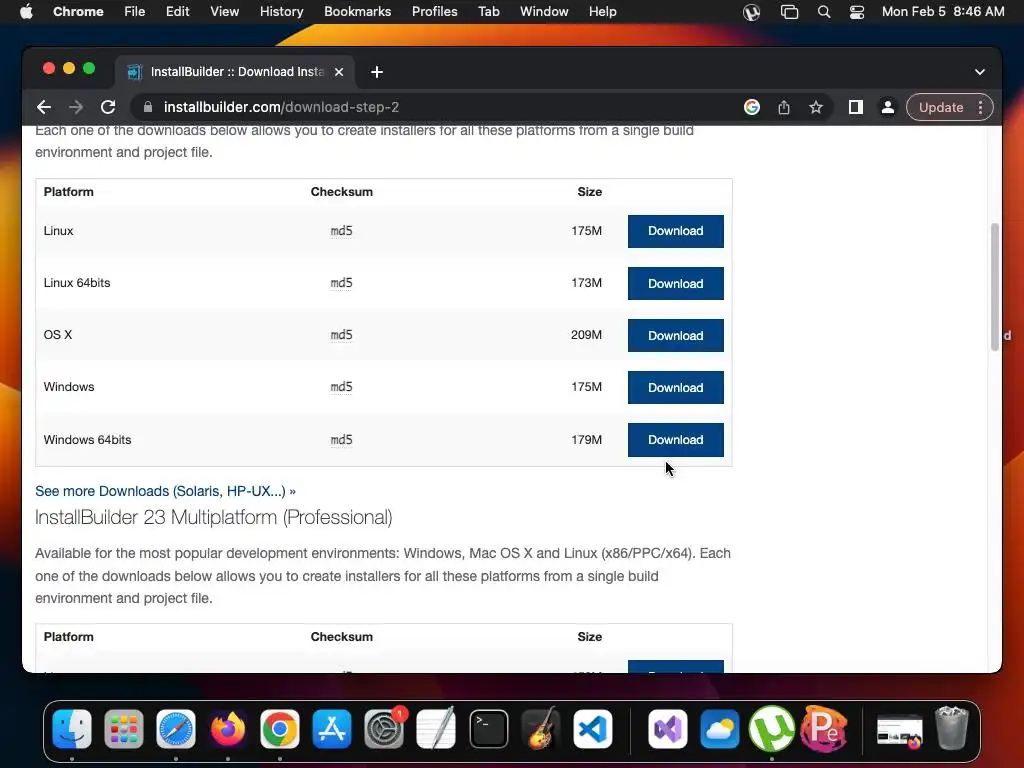Viewport: 1024px width, 768px height.
Task: Click the Update button in Chrome toolbar
Action: click(940, 107)
